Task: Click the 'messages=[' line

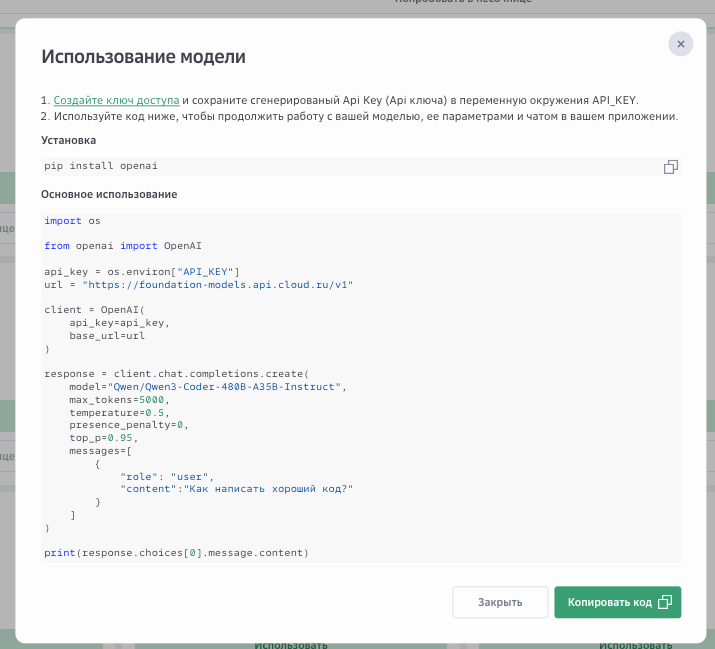Action: coord(100,451)
